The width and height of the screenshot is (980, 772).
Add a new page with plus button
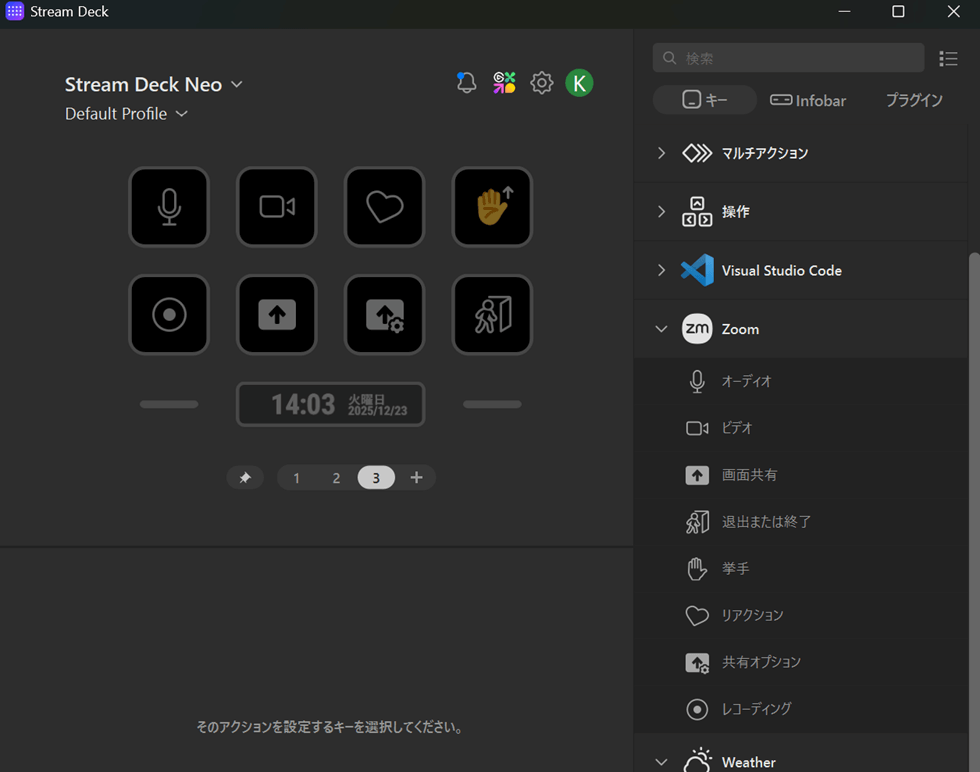pos(417,478)
